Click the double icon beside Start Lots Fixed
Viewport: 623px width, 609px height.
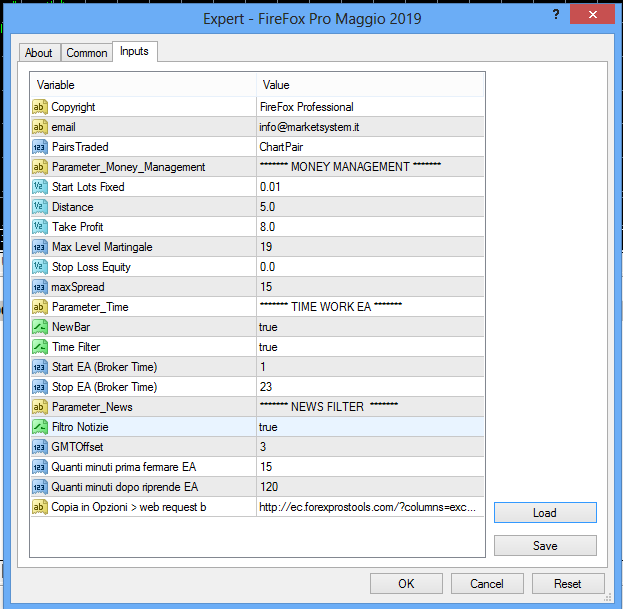click(x=40, y=187)
